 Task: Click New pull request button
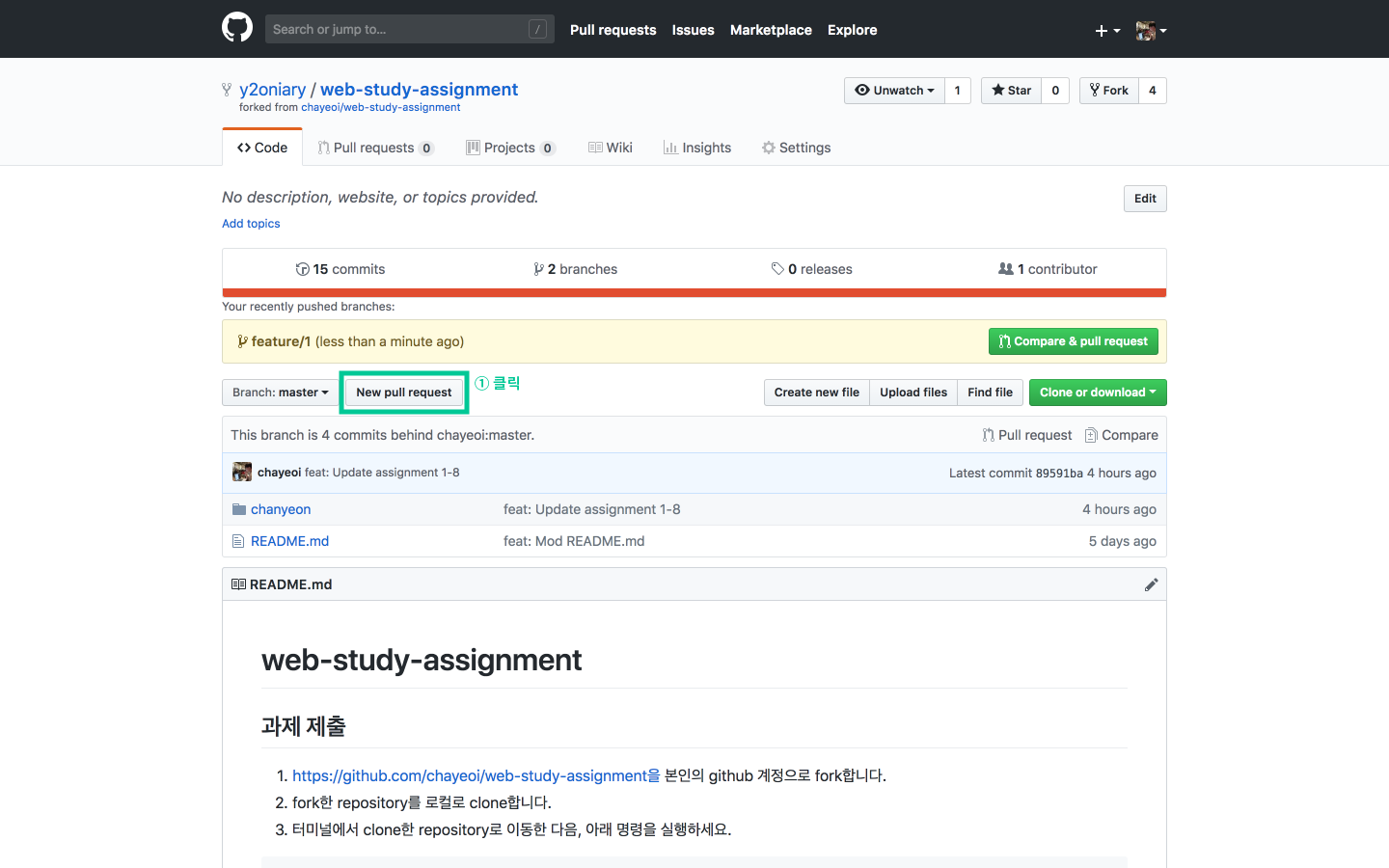click(x=404, y=393)
